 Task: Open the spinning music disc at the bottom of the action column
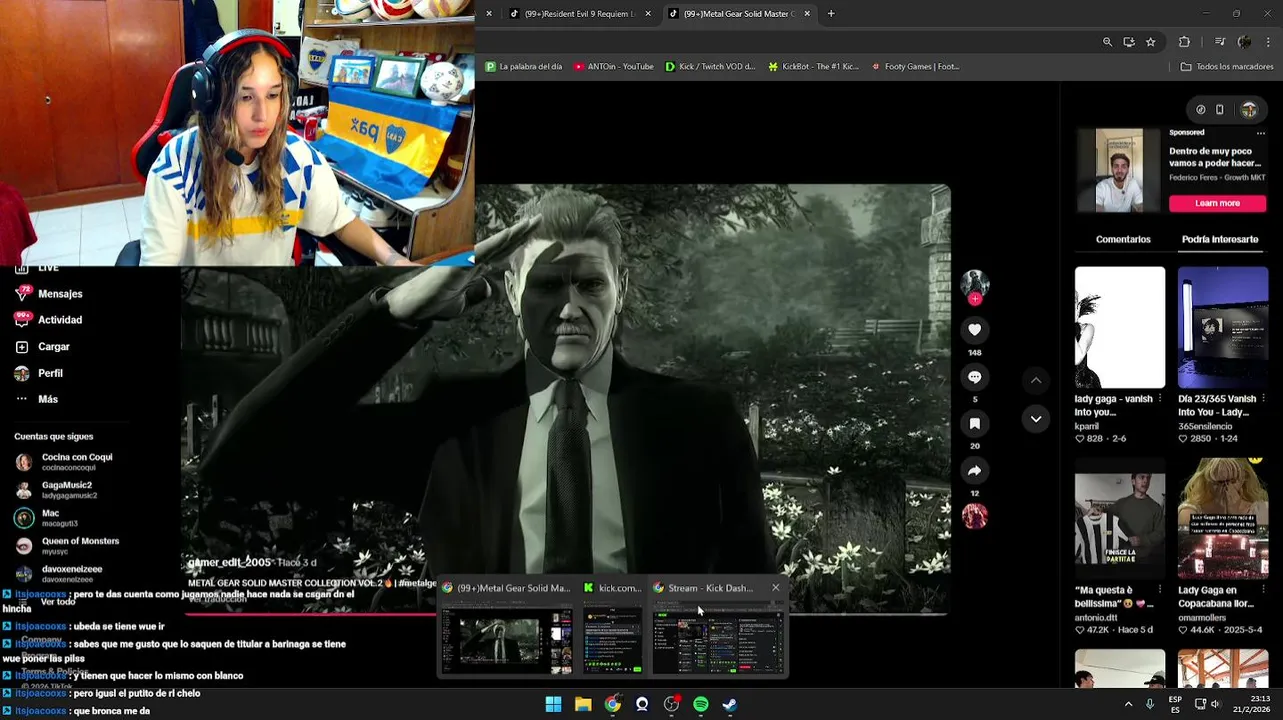pos(974,516)
